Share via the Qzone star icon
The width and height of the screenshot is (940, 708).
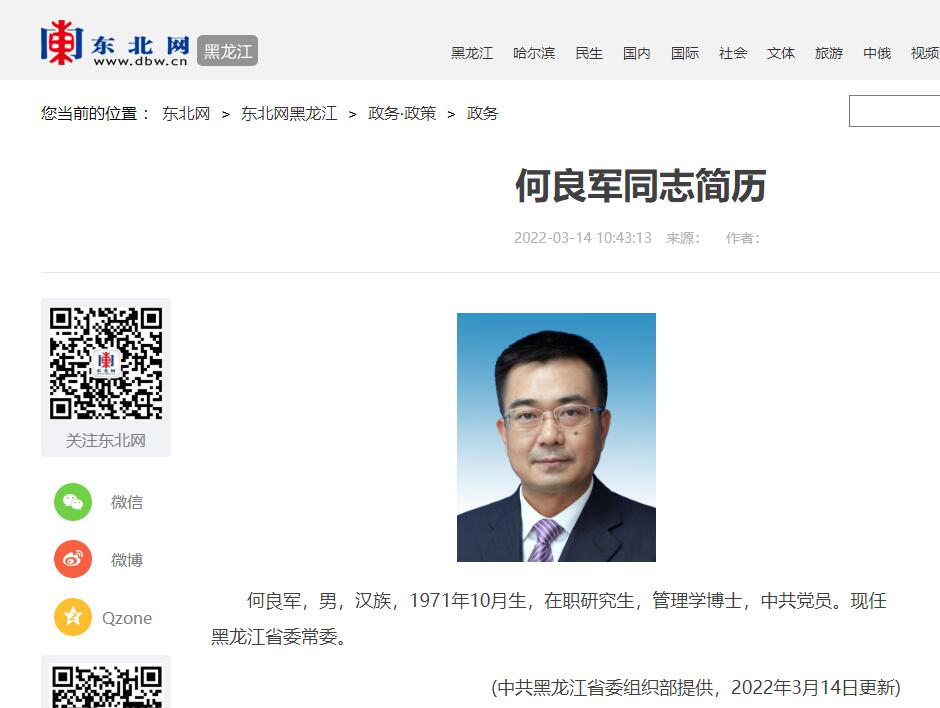(73, 617)
